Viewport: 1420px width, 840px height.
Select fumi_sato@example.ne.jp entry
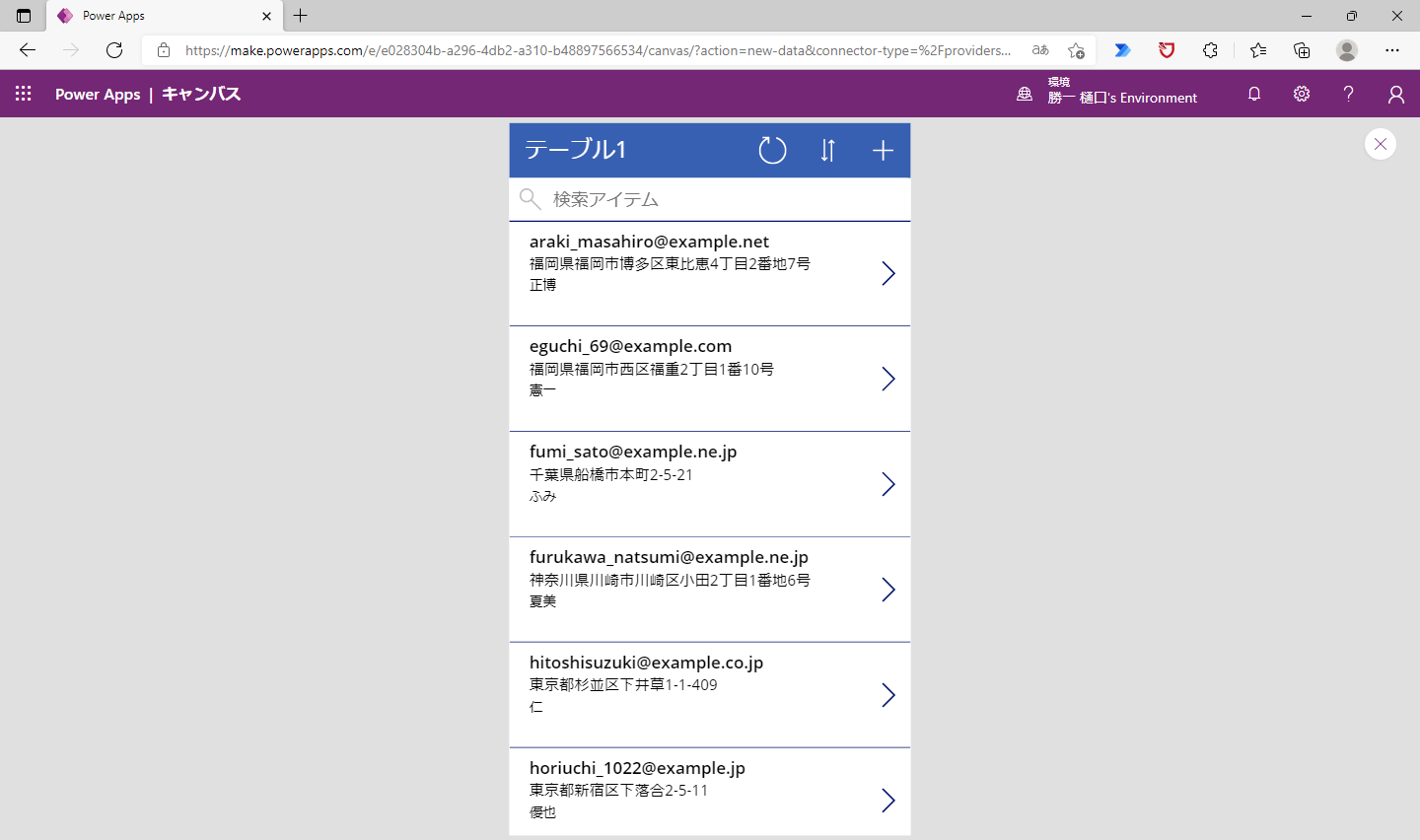tap(633, 452)
